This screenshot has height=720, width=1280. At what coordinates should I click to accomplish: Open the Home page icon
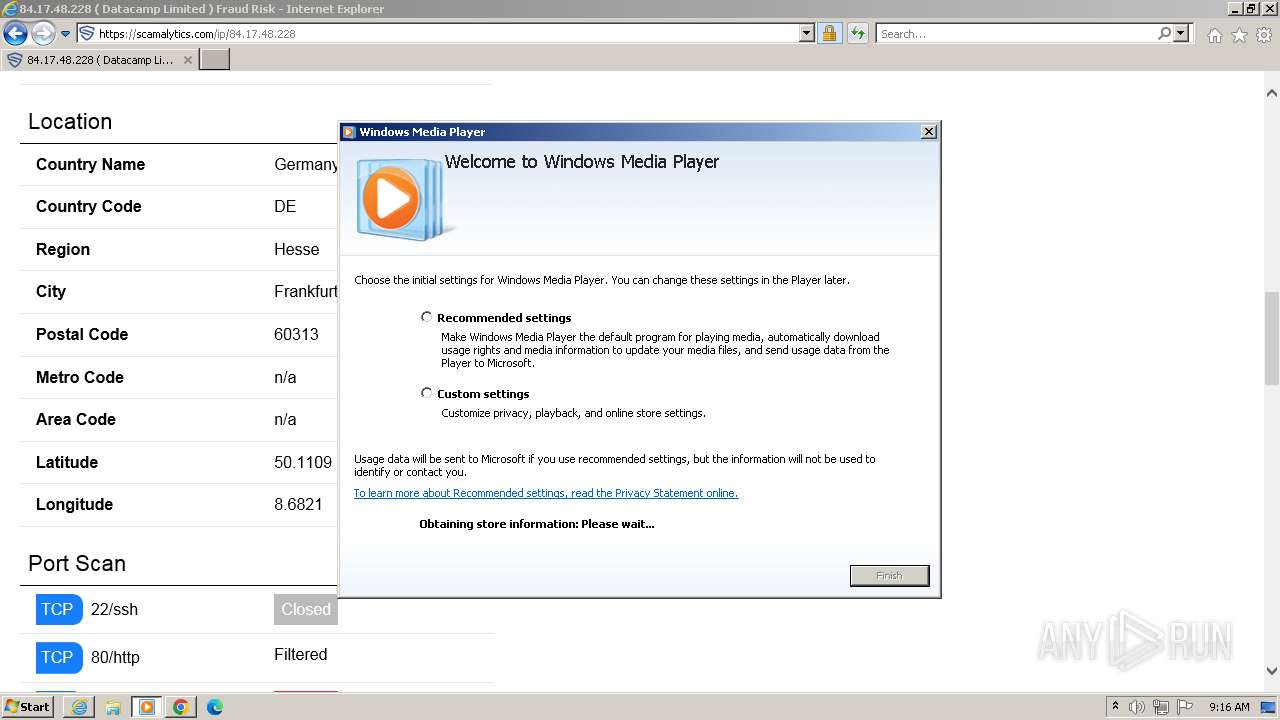(x=1214, y=35)
